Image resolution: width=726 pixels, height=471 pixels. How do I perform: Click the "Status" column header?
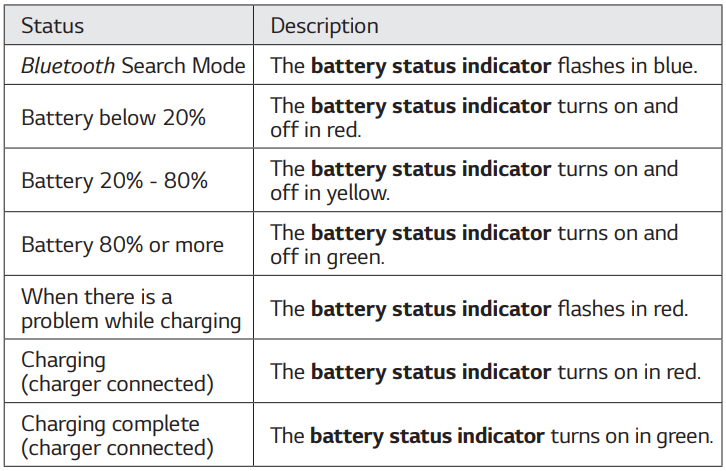(x=53, y=25)
